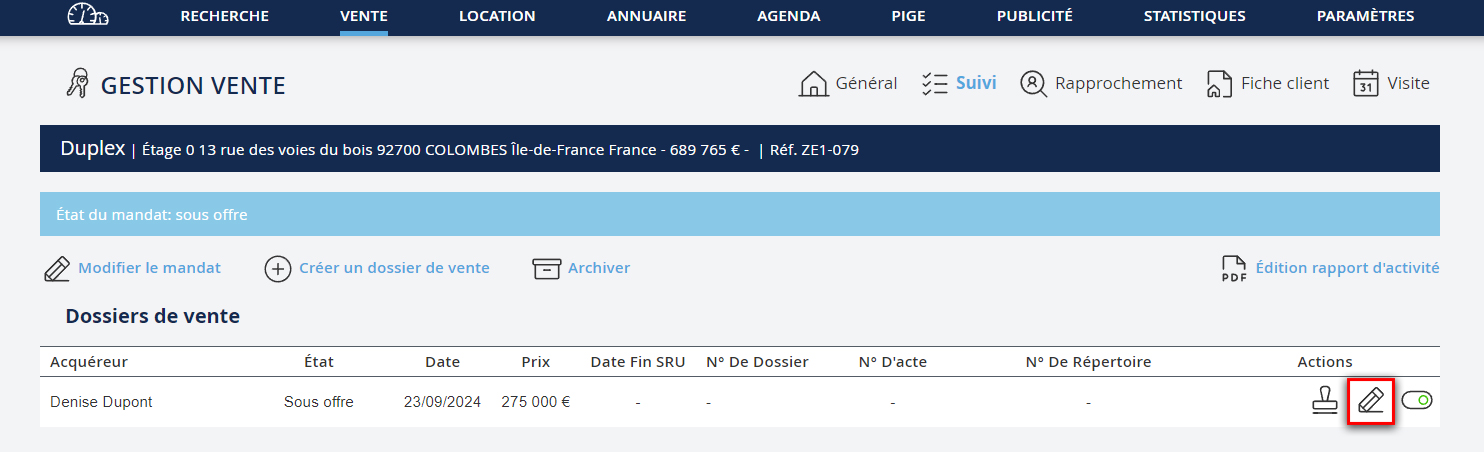Edit the Denise Dupont sale dossier
Image resolution: width=1484 pixels, height=452 pixels.
point(1370,401)
